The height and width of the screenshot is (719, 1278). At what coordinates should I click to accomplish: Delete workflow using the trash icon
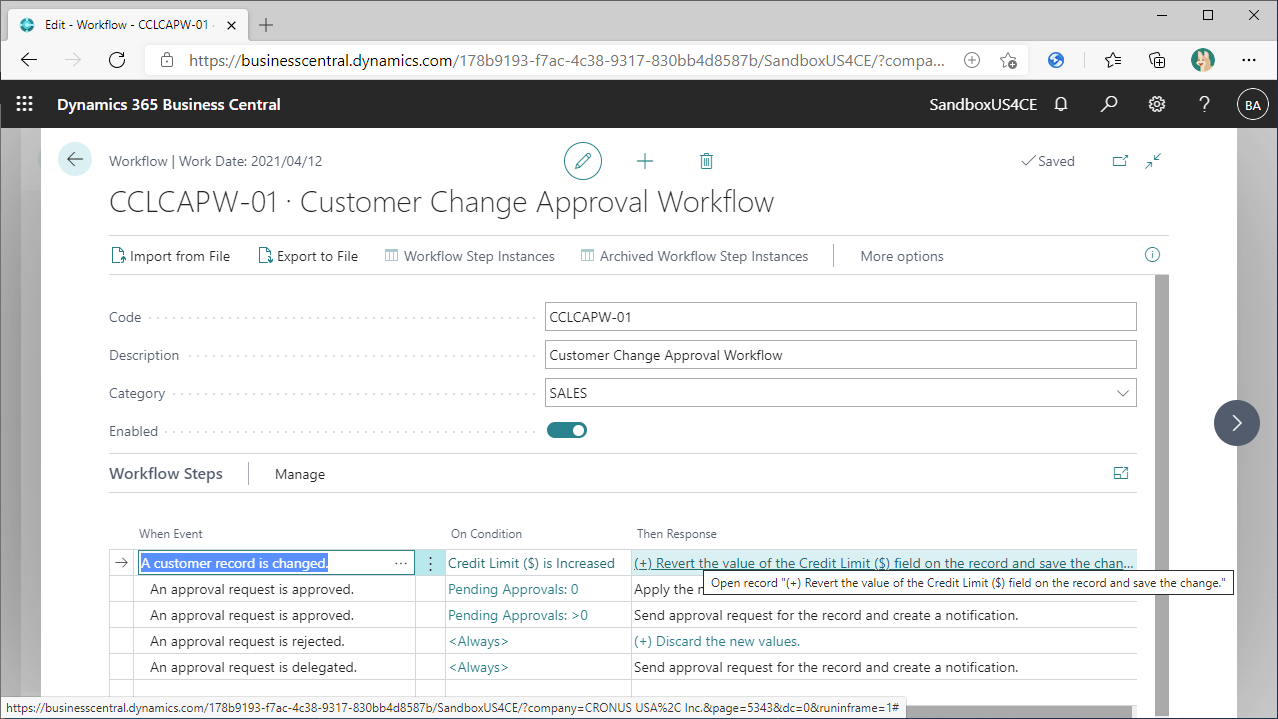706,161
